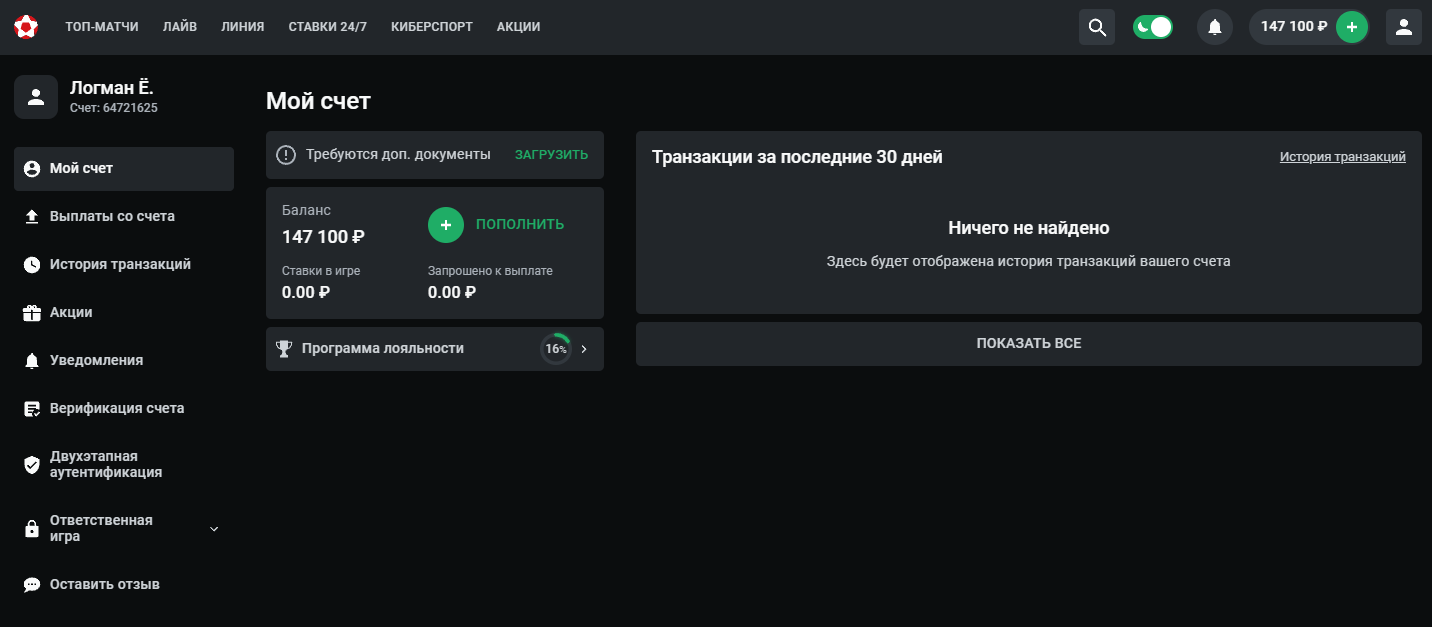The height and width of the screenshot is (627, 1432).
Task: Open notifications bell in top bar
Action: [1214, 27]
